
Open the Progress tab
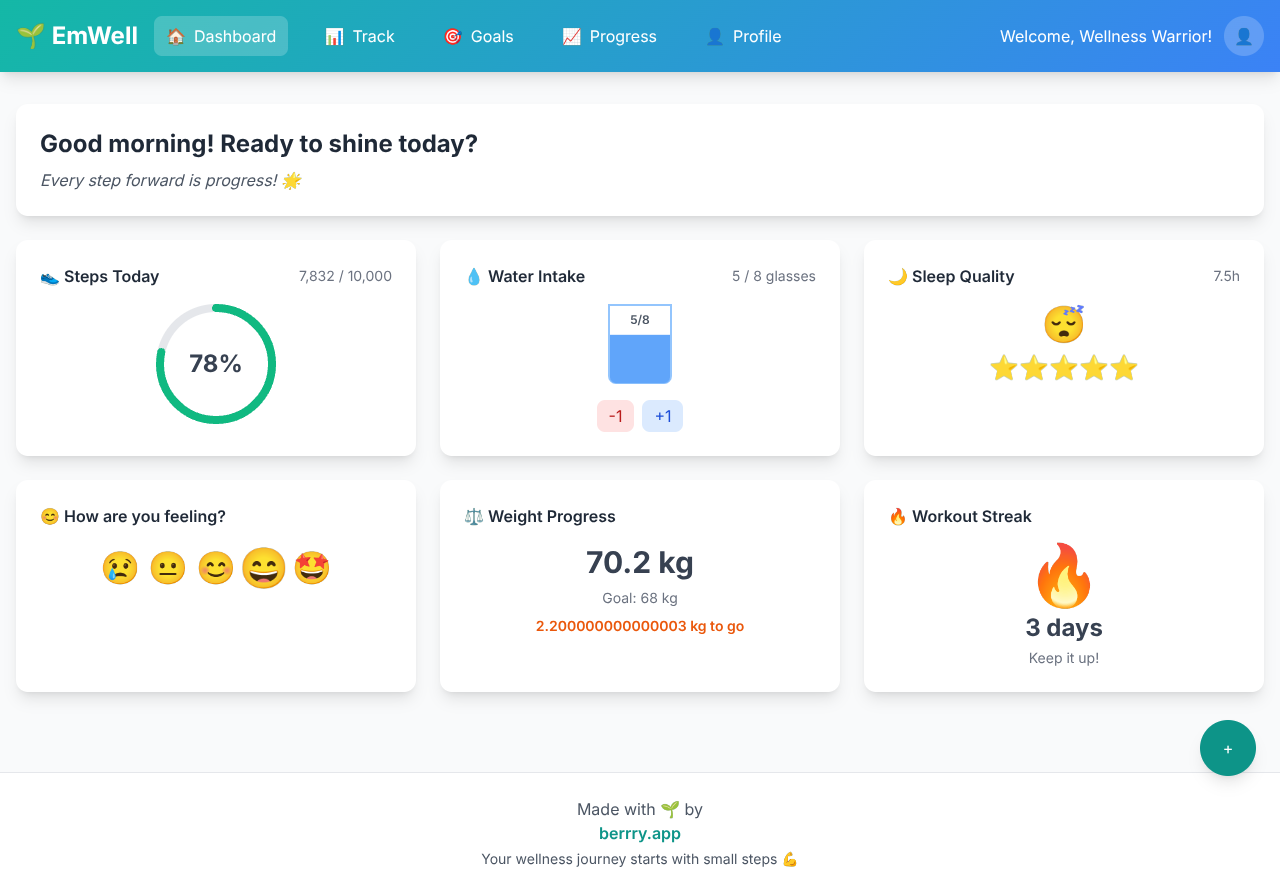609,36
